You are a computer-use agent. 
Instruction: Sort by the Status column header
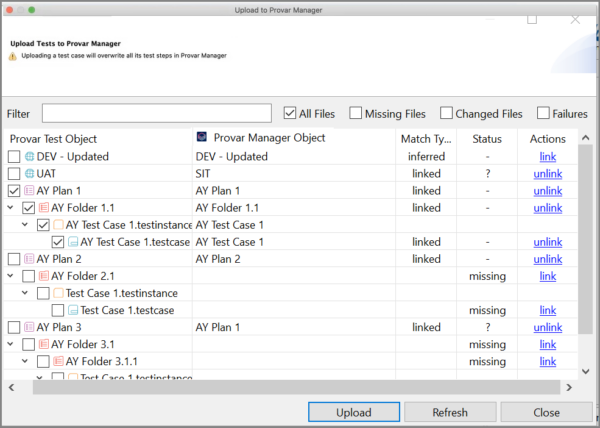pyautogui.click(x=486, y=139)
